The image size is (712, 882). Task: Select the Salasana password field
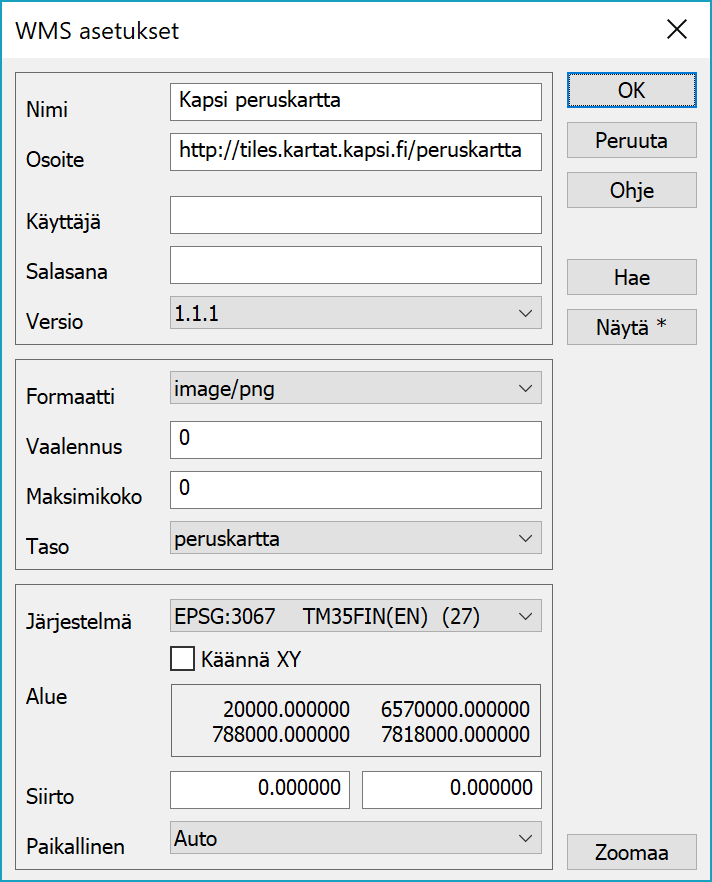point(355,265)
